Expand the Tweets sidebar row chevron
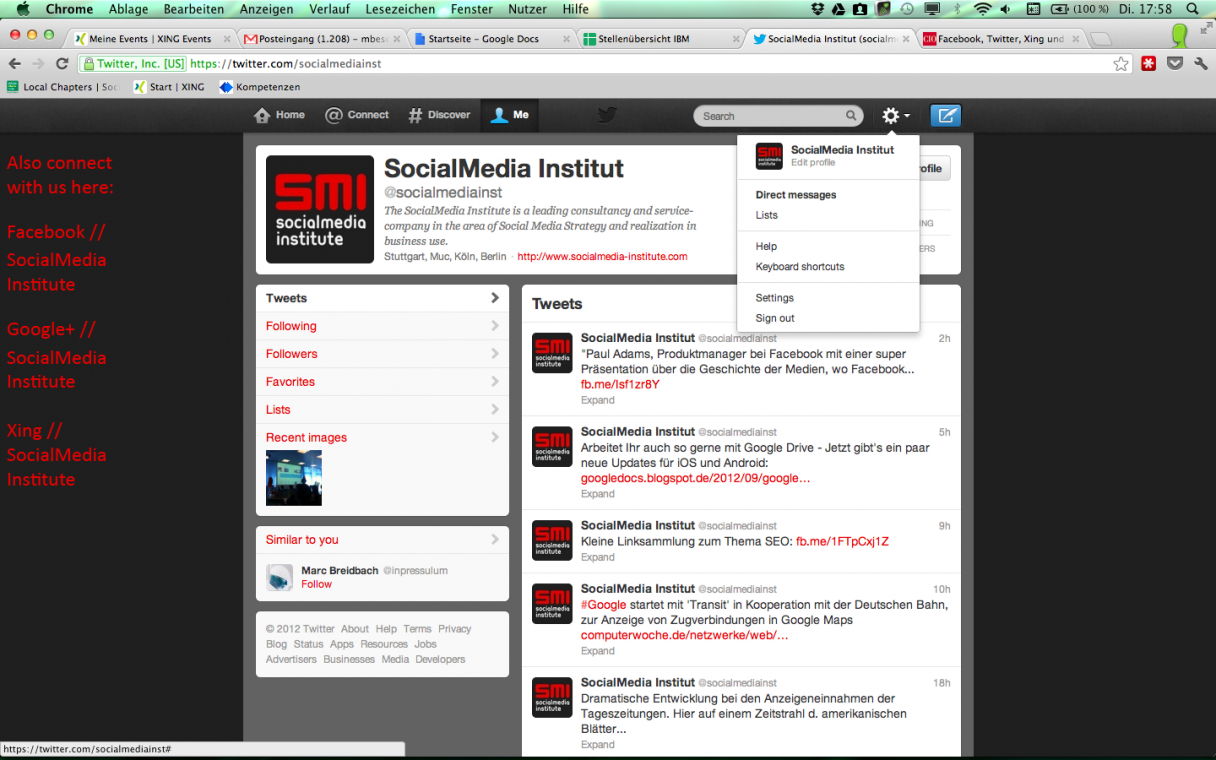This screenshot has width=1216, height=760. tap(494, 298)
